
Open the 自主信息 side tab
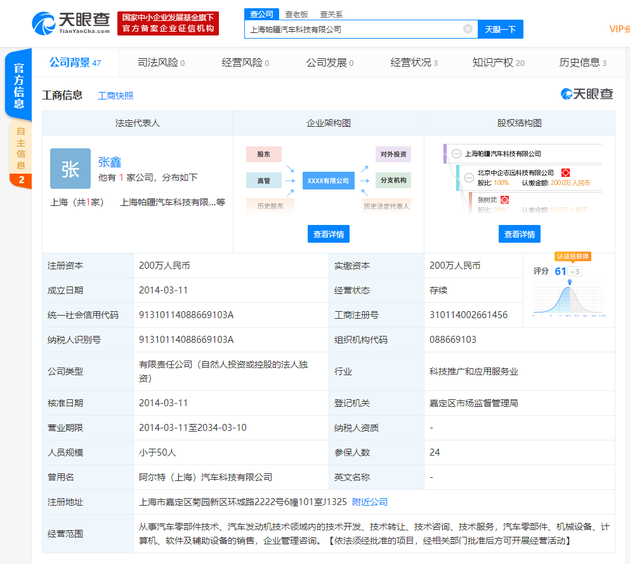click(x=21, y=156)
